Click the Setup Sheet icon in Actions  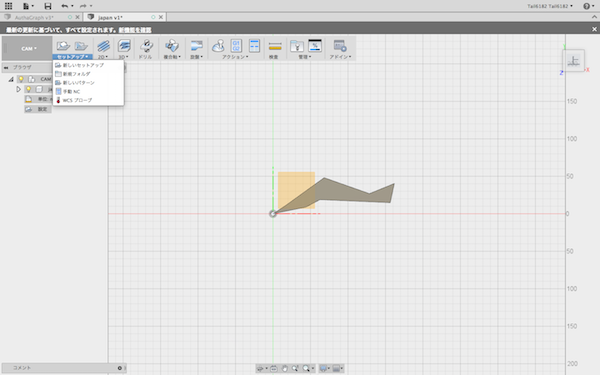pyautogui.click(x=254, y=46)
